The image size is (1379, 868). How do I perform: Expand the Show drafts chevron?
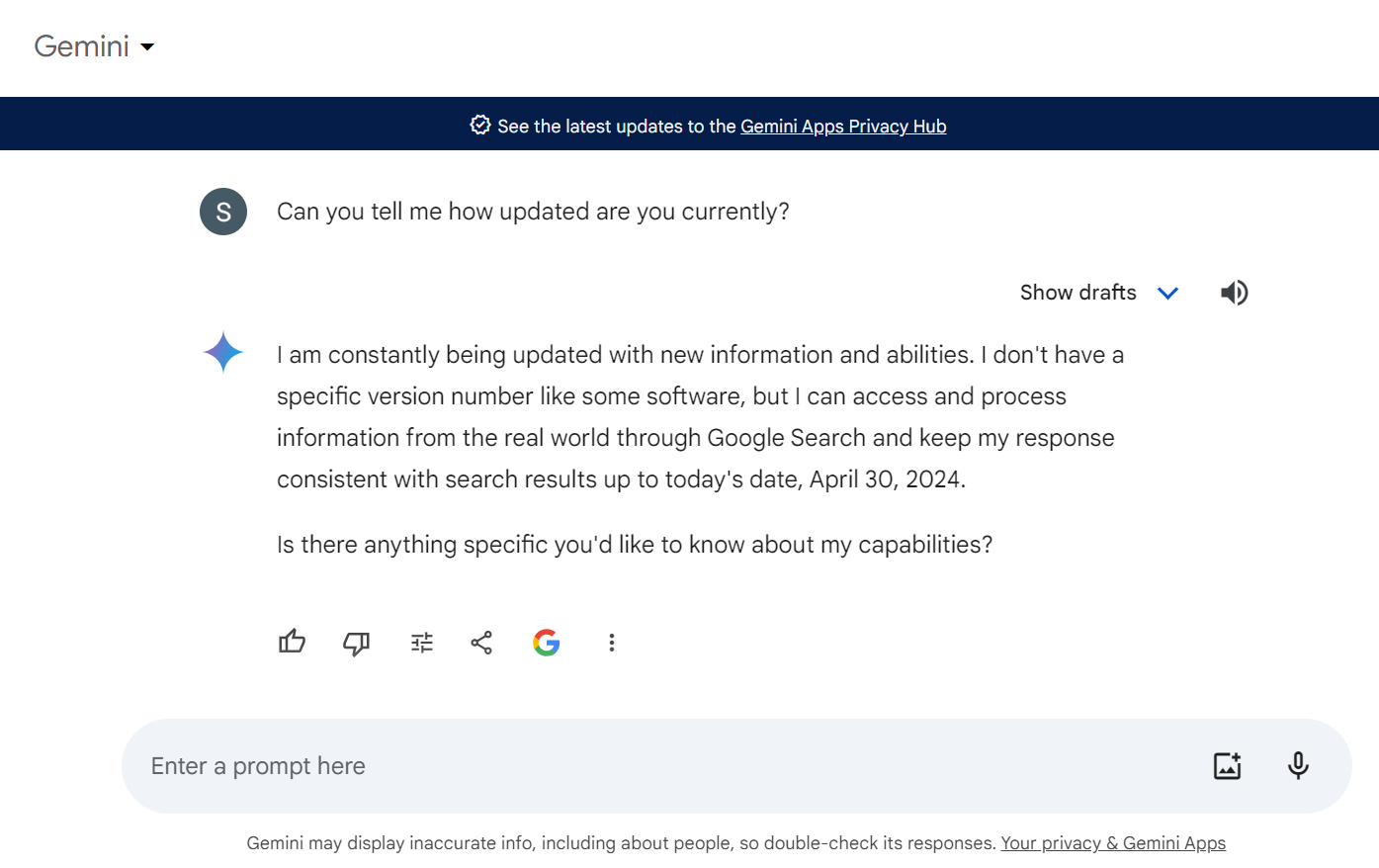[1167, 294]
